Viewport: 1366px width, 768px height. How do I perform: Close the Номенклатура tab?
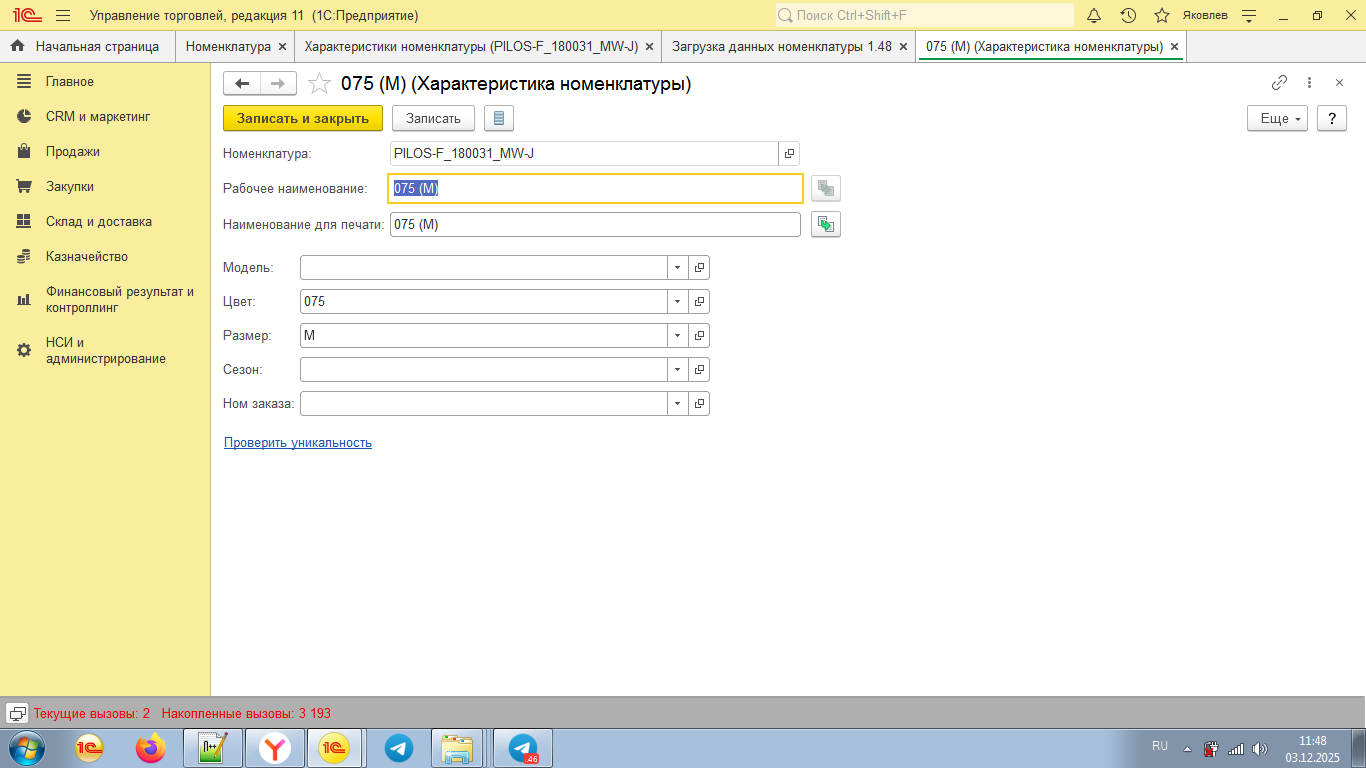coord(283,46)
